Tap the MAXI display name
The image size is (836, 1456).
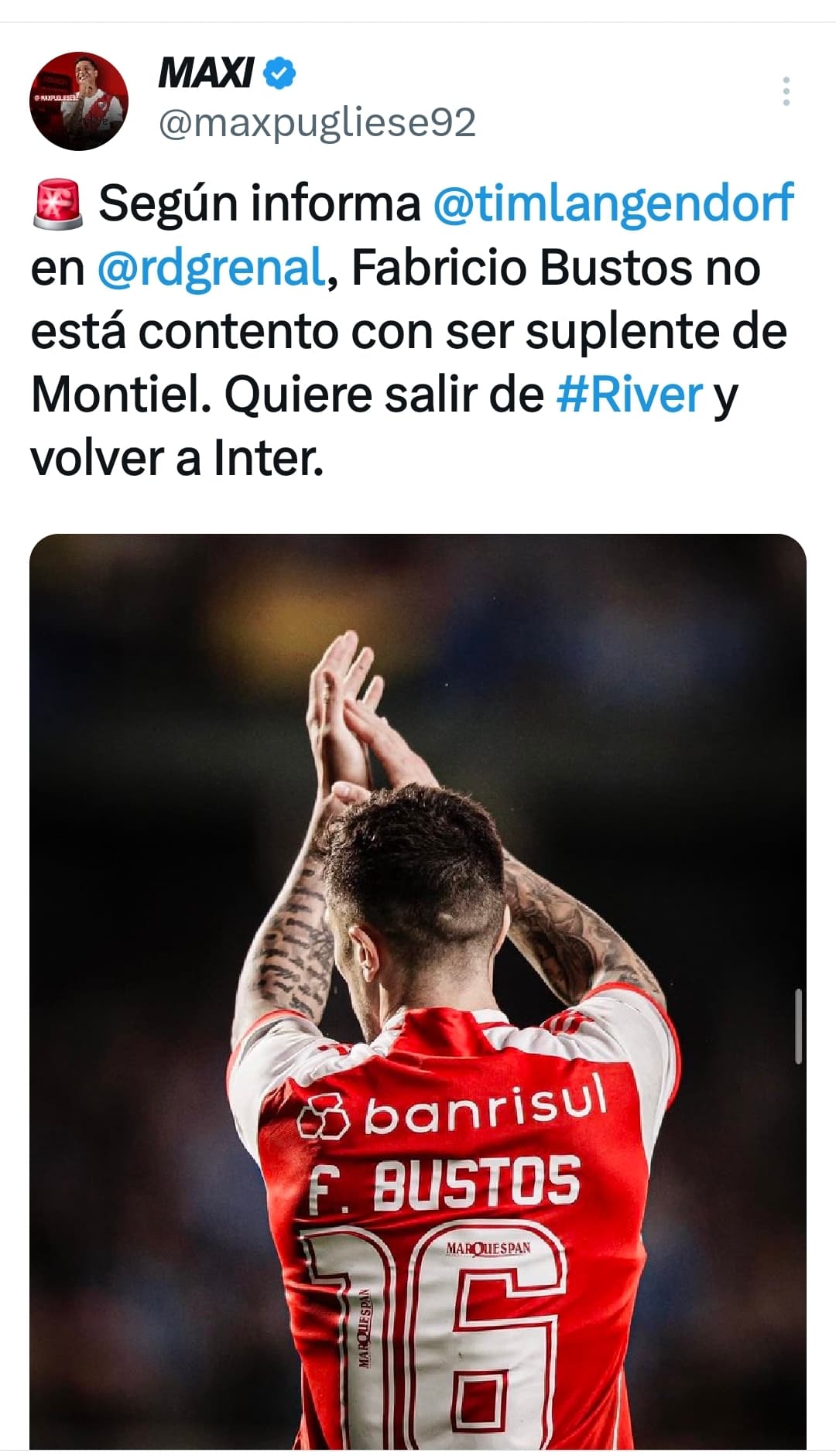click(206, 73)
